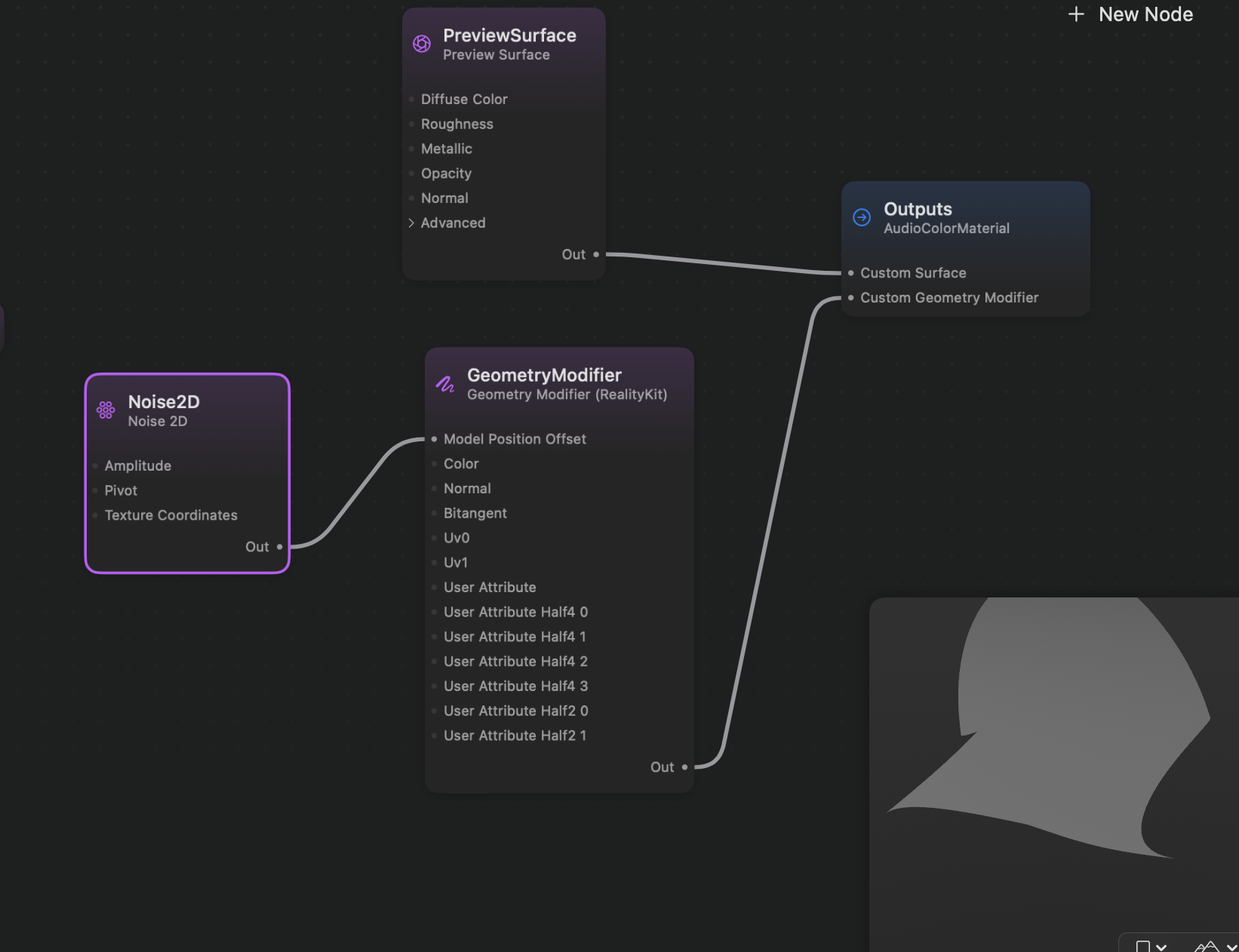The image size is (1239, 952).
Task: Click the Opacity input port dot
Action: 411,174
